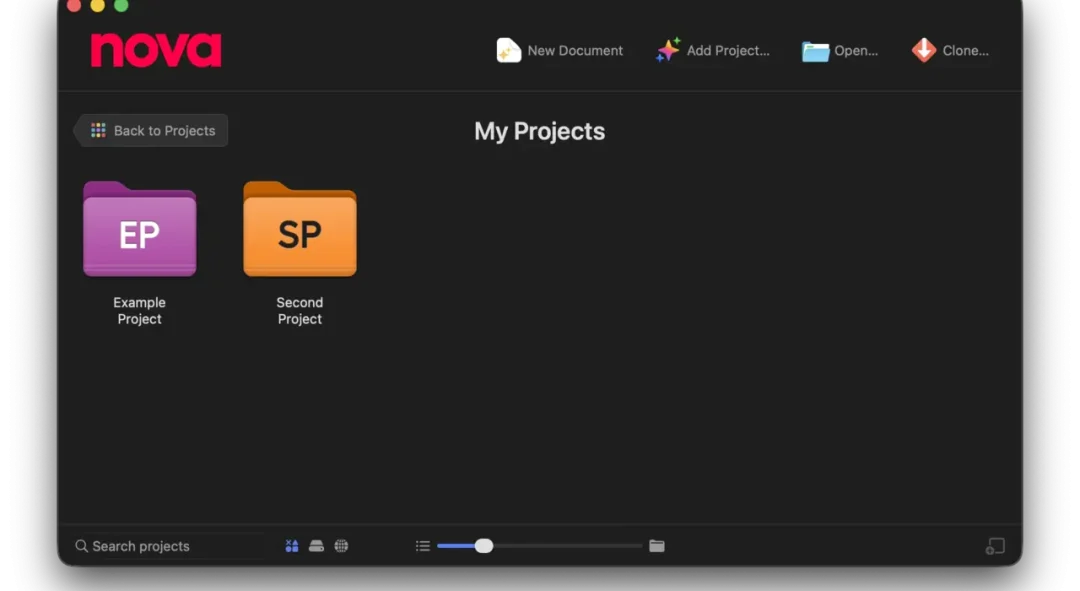Click Add Project... in the toolbar
1080x591 pixels.
pyautogui.click(x=713, y=50)
